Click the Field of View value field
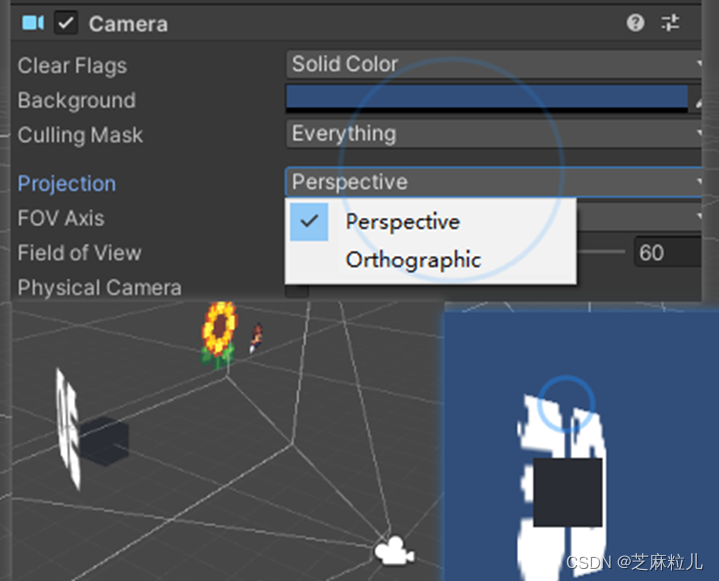 668,252
